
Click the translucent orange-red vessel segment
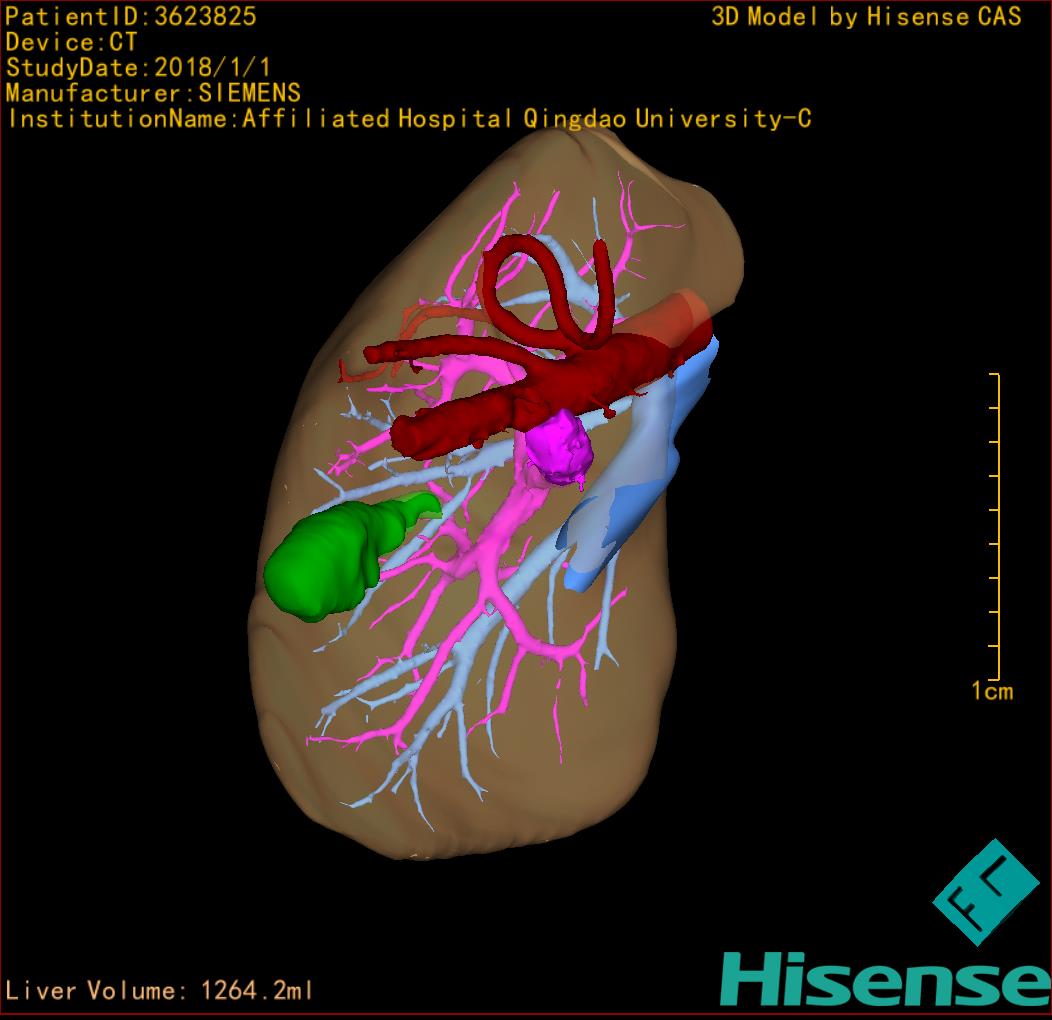(x=680, y=320)
